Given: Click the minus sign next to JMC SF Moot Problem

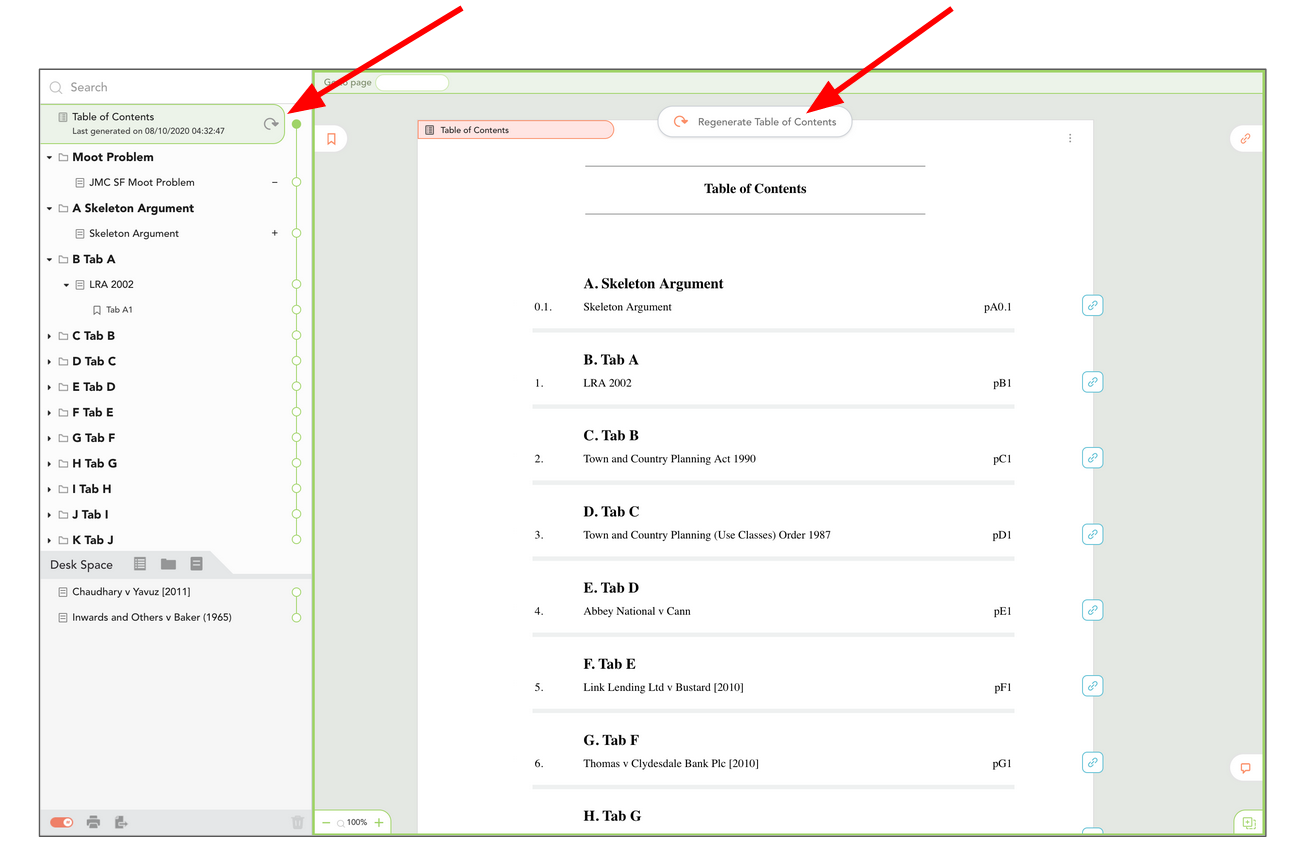Looking at the screenshot, I should point(275,182).
